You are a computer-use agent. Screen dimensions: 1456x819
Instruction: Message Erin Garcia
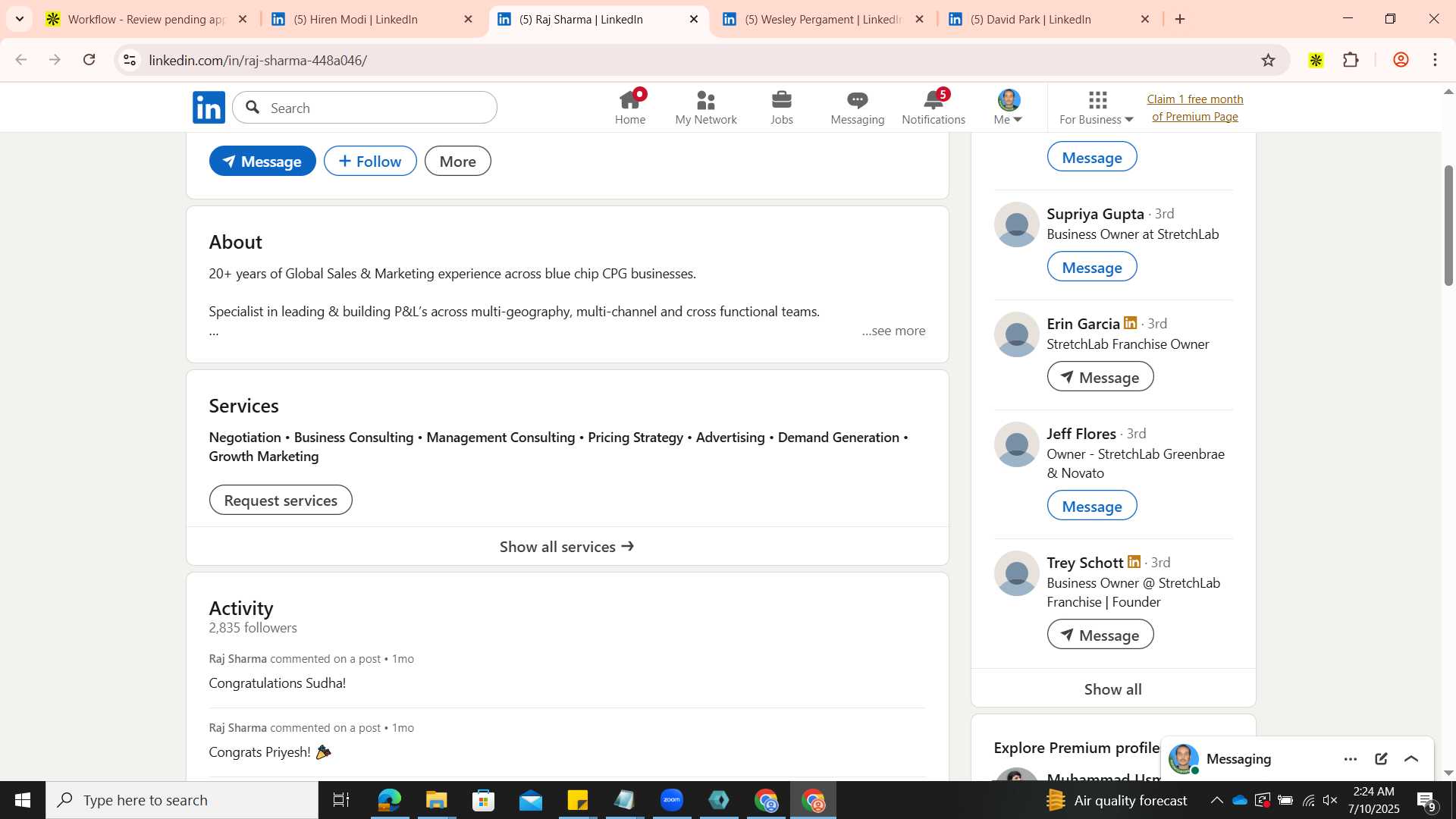[1100, 377]
